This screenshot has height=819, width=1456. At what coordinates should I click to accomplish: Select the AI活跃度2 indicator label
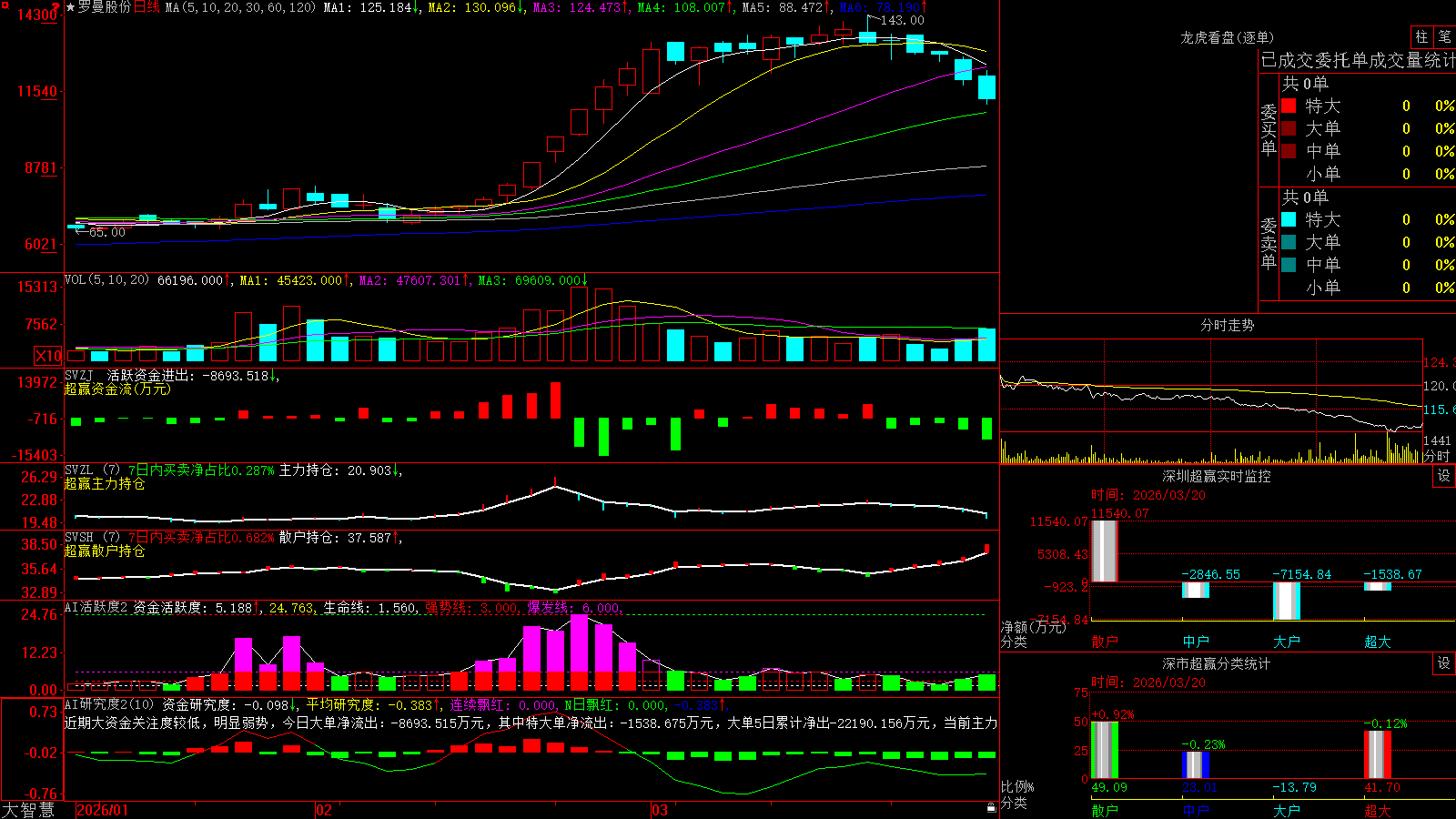pyautogui.click(x=96, y=607)
